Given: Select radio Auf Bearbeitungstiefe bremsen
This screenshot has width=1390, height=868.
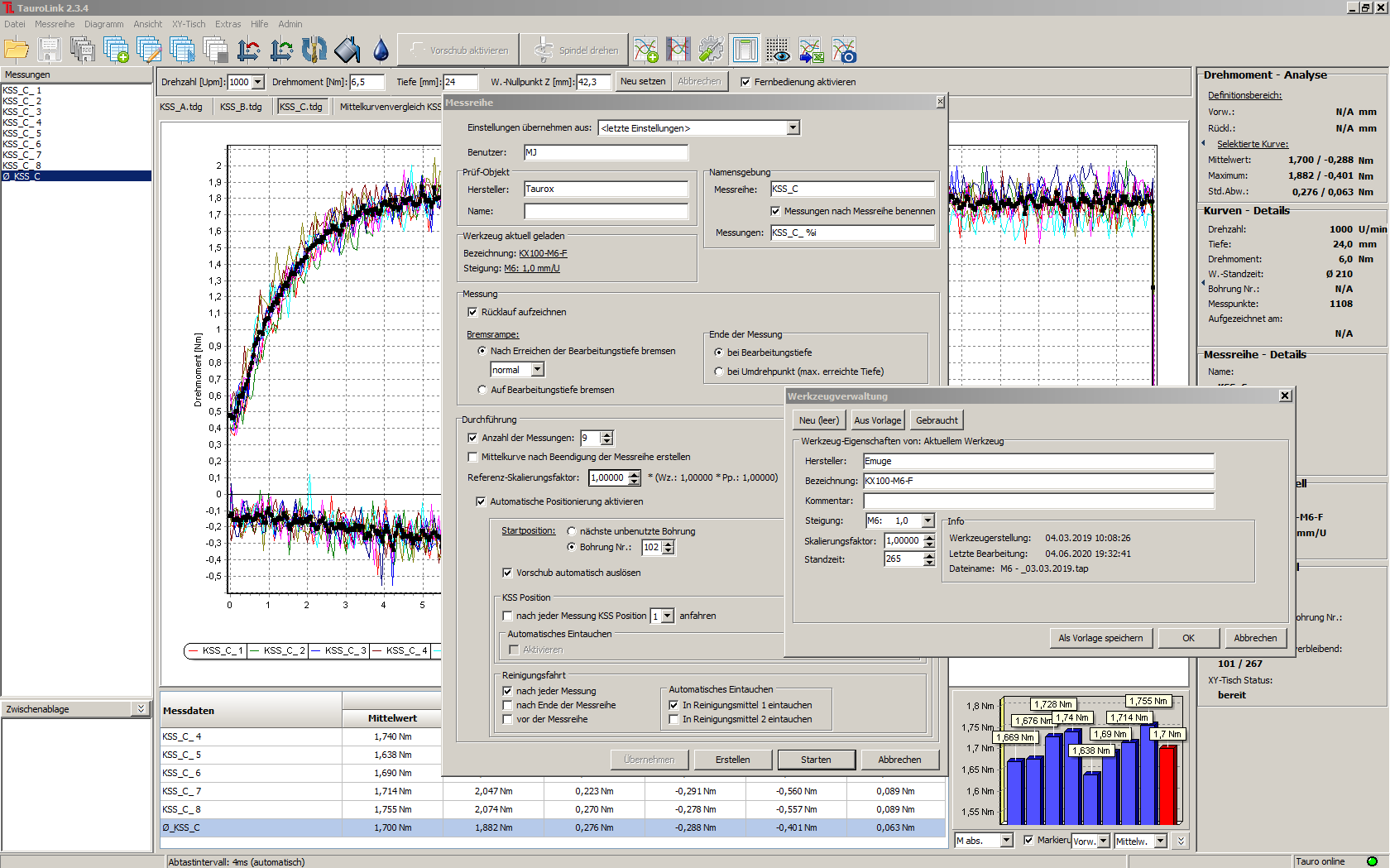Looking at the screenshot, I should [482, 390].
